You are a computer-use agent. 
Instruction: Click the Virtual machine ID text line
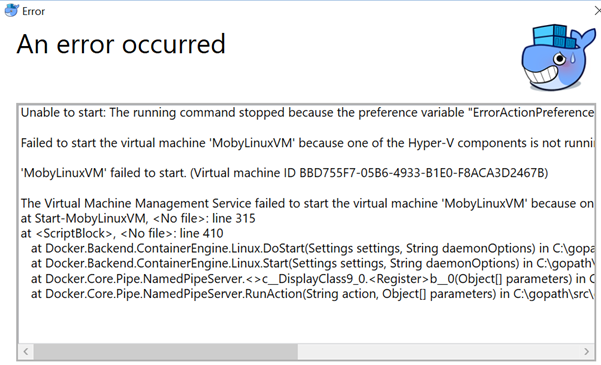[284, 173]
